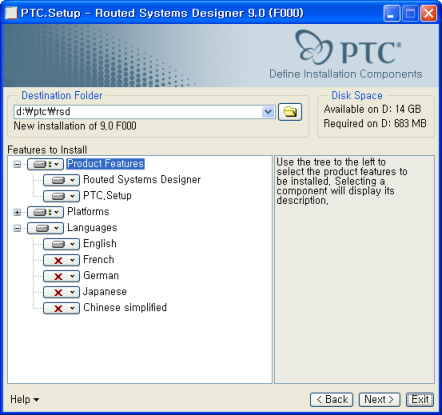The height and width of the screenshot is (415, 442).
Task: Minimize the PTC.Setup window
Action: tap(391, 14)
